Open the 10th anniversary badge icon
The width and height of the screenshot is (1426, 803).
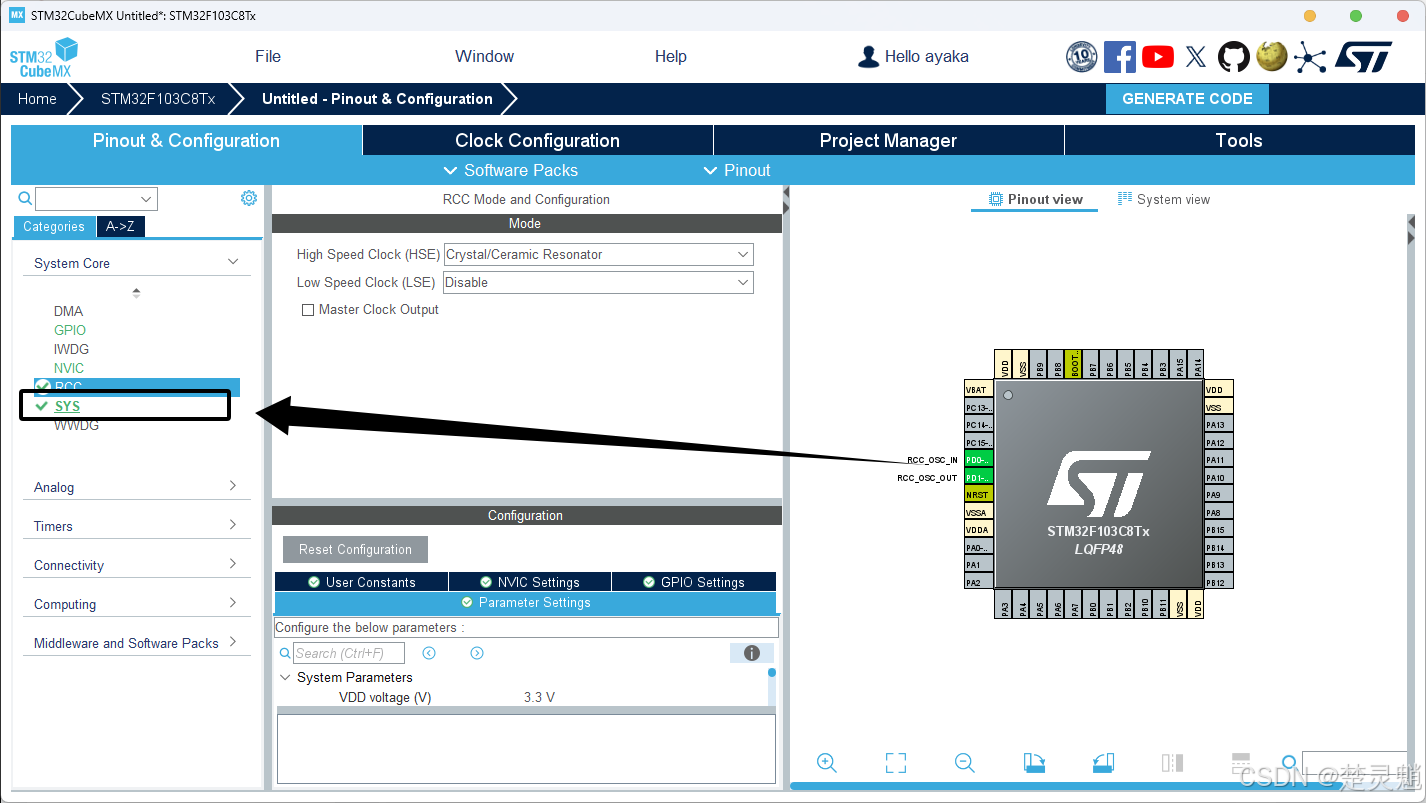click(1082, 57)
